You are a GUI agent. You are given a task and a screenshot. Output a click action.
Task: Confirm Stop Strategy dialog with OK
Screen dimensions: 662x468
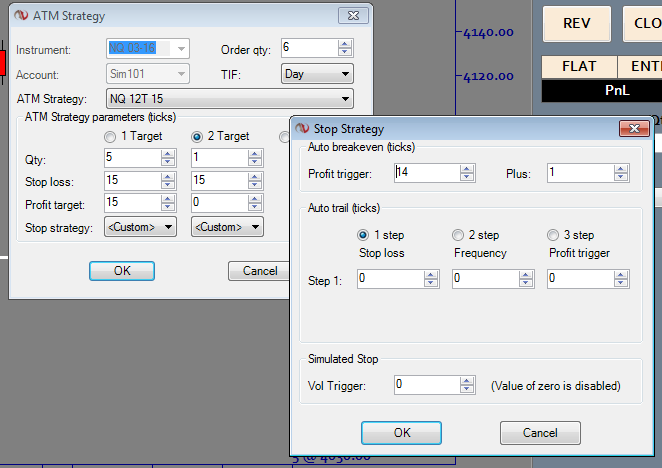click(x=402, y=433)
